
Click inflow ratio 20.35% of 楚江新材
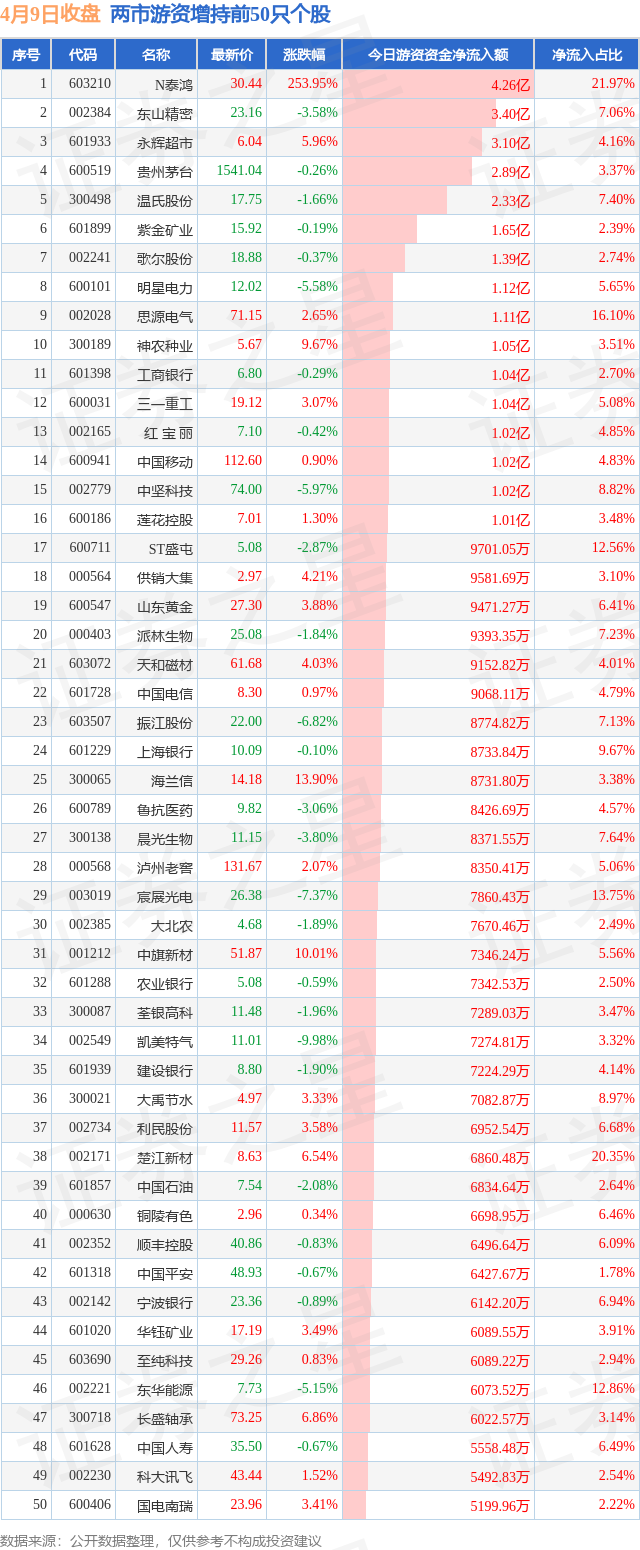click(613, 1157)
